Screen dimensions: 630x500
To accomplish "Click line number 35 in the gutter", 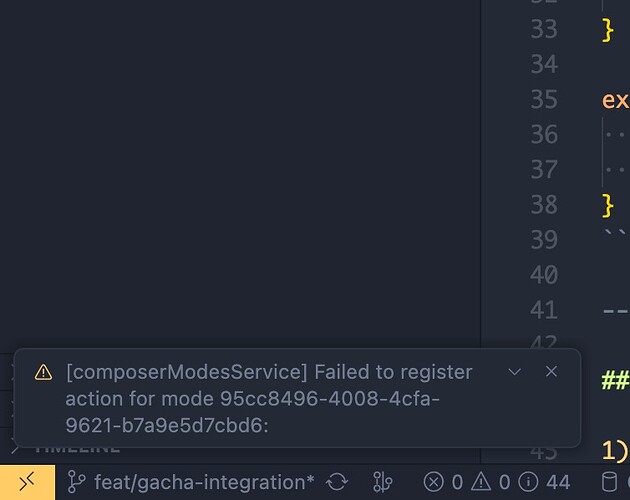I will tap(543, 99).
